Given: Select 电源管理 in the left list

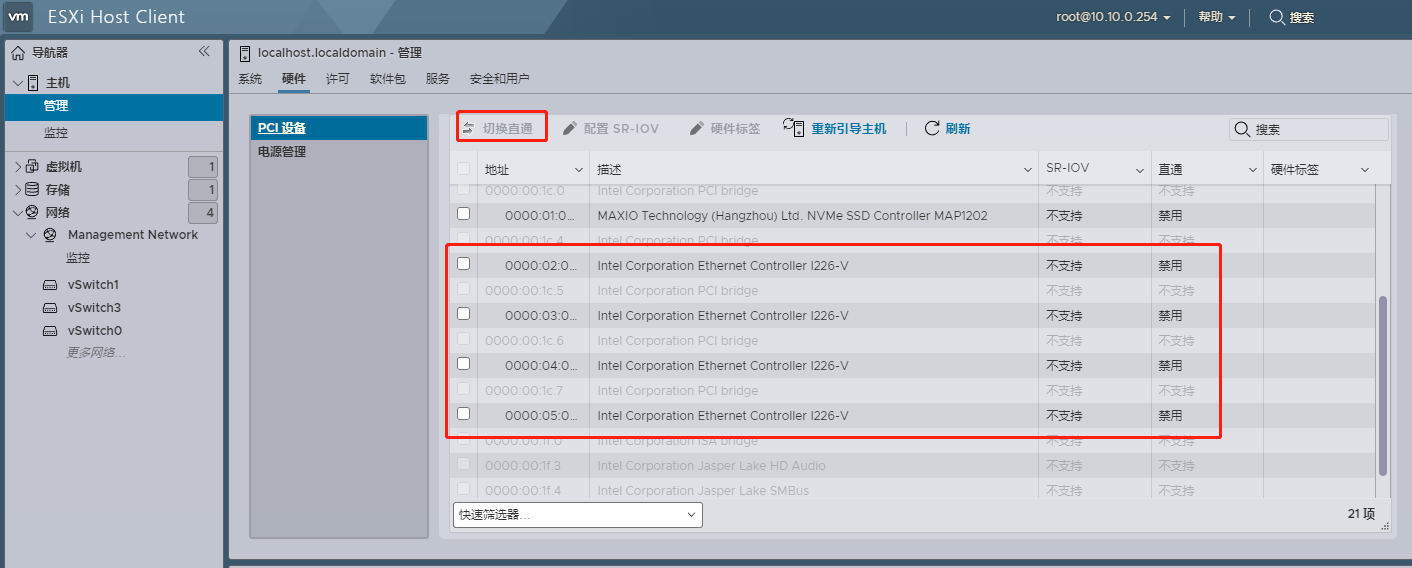Looking at the screenshot, I should 282,152.
